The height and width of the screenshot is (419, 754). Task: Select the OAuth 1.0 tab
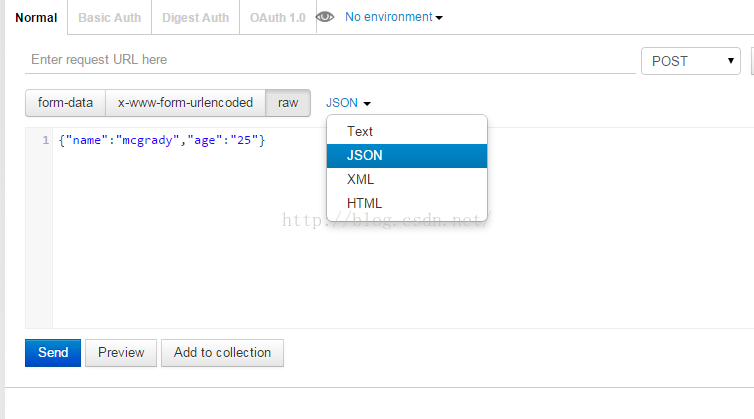[x=278, y=18]
